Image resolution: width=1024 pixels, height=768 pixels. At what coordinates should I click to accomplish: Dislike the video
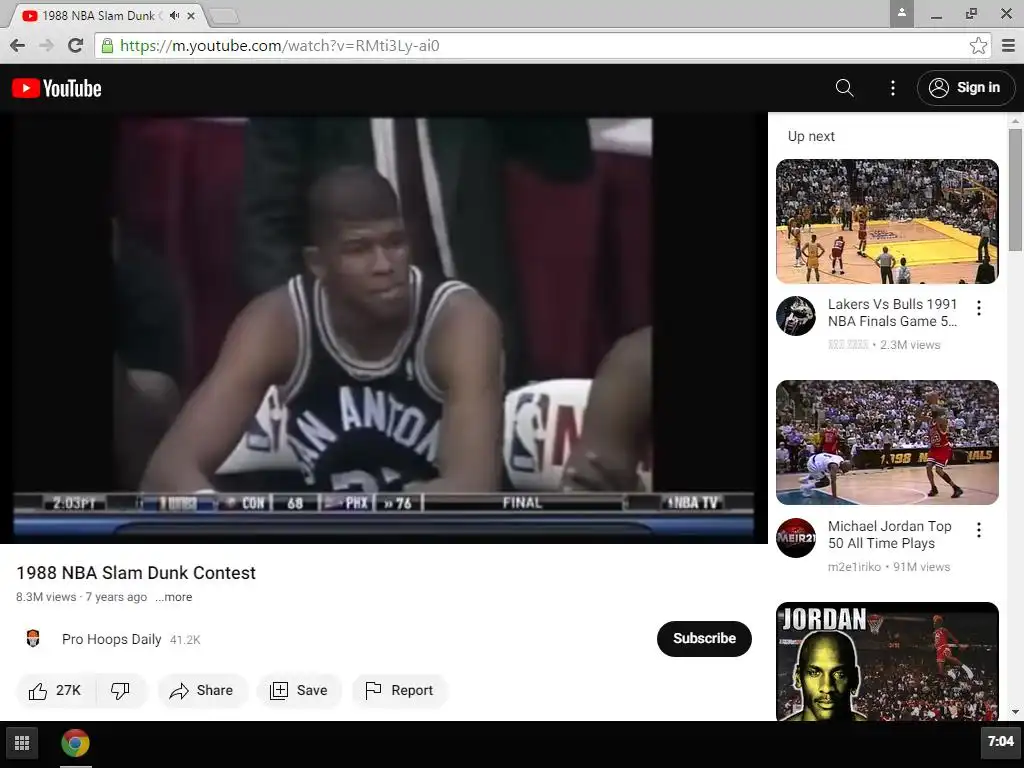[121, 690]
